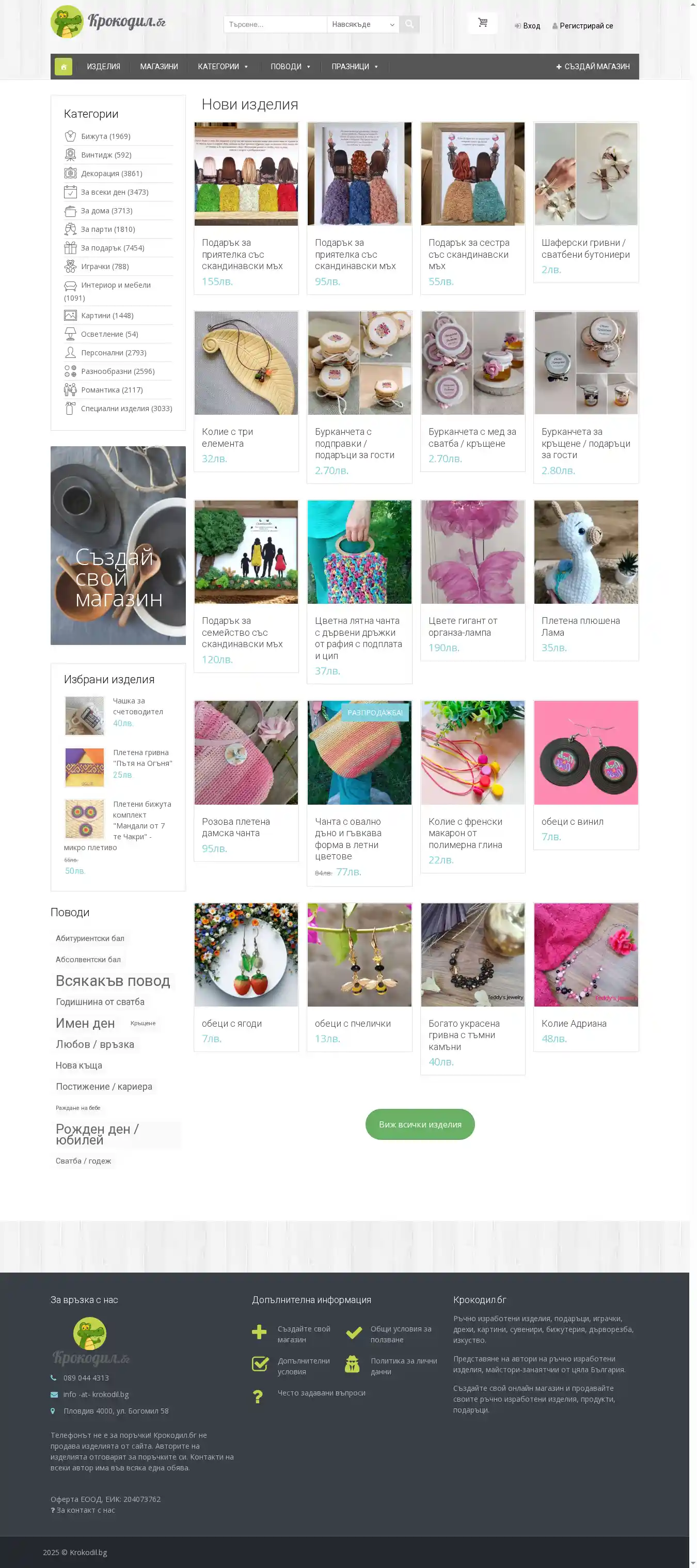Open the Плетена плюшена Лама thumbnail
Screen dimensions: 697x1568
[x=586, y=552]
